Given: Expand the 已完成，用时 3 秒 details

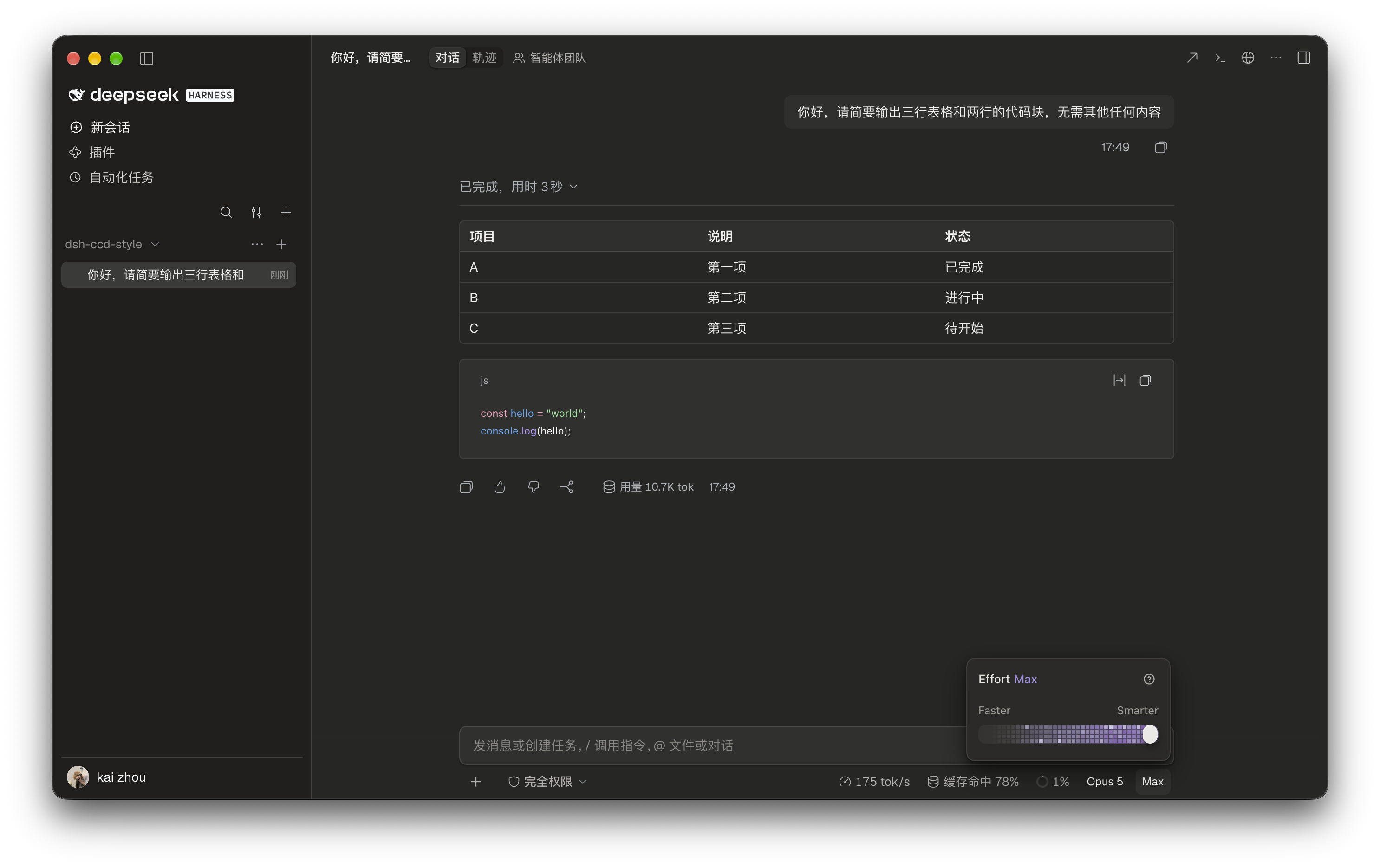Looking at the screenshot, I should [x=519, y=187].
